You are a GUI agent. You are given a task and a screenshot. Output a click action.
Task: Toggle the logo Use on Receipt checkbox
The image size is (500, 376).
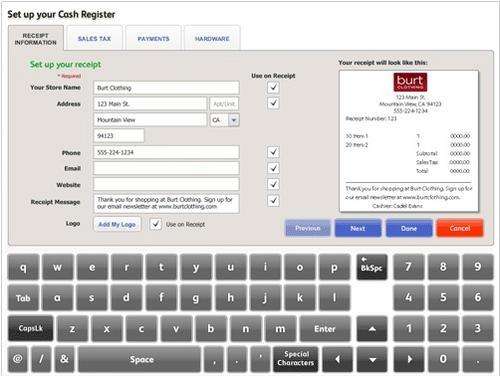coord(156,224)
